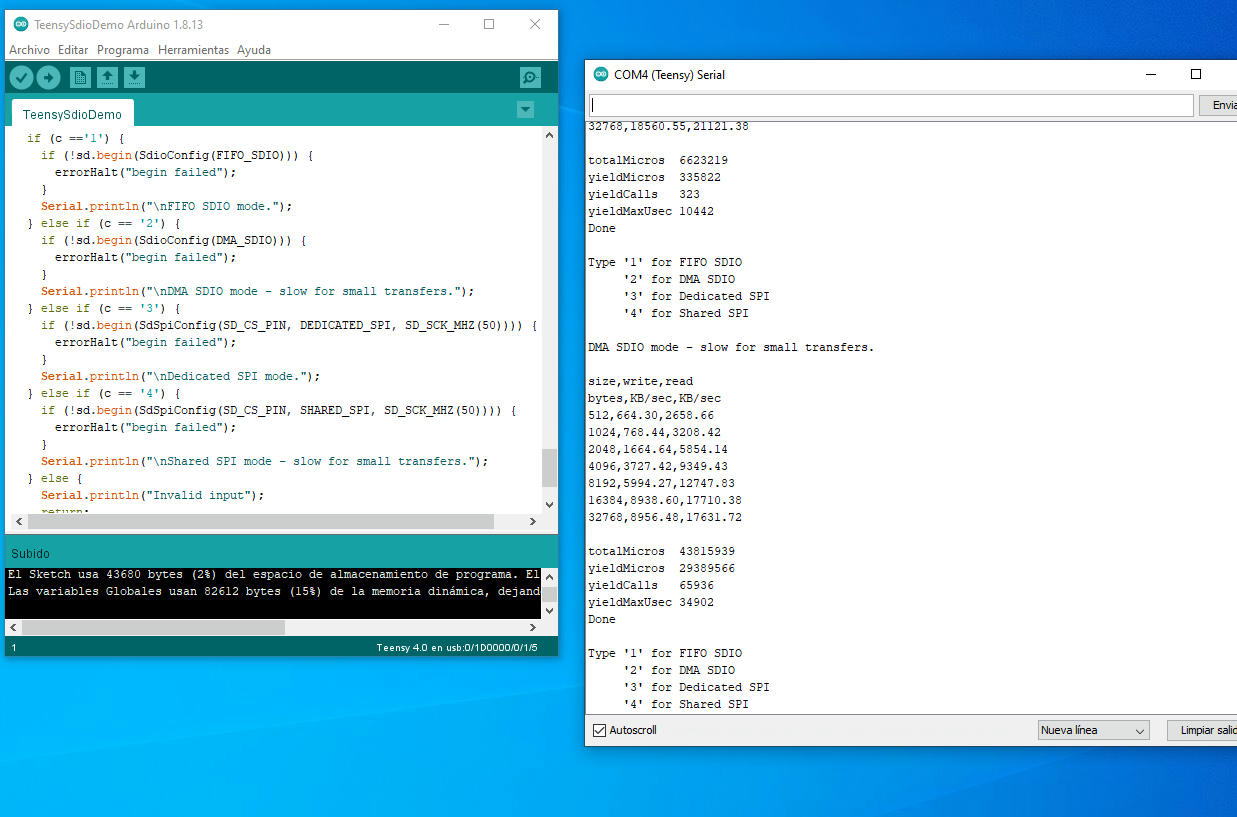Click the FIFO SDIO mode println code line
The width and height of the screenshot is (1237, 817).
point(166,206)
